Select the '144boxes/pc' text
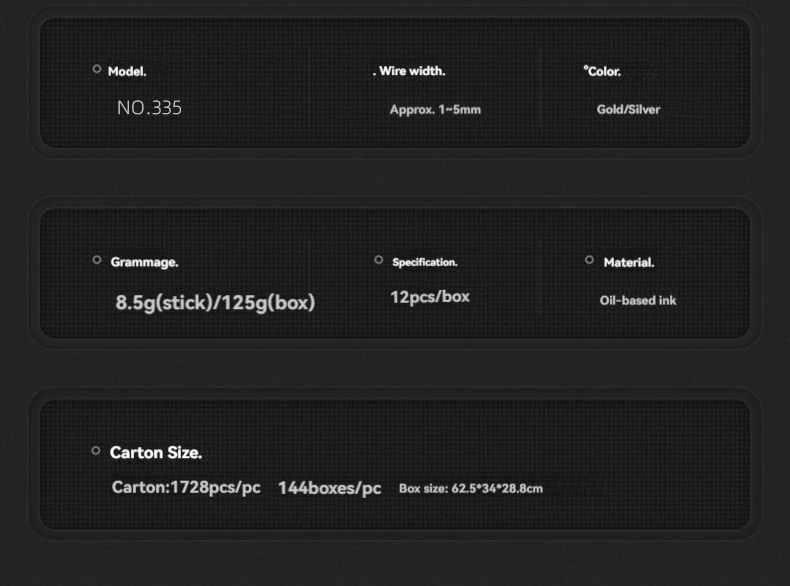790x586 pixels. pyautogui.click(x=330, y=488)
